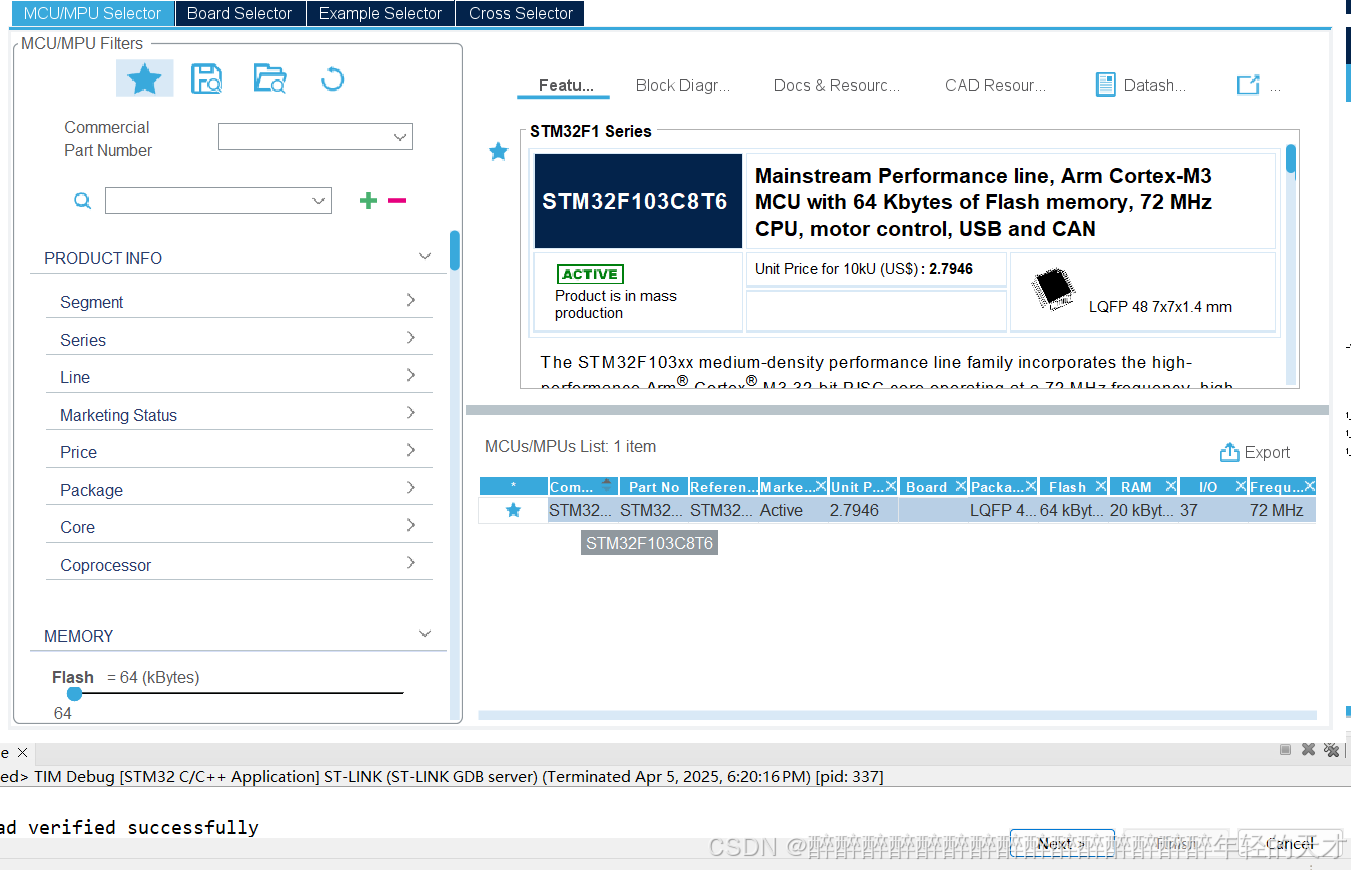Viewport: 1351px width, 870px height.
Task: Collapse the PRODUCT INFO section
Action: [424, 257]
